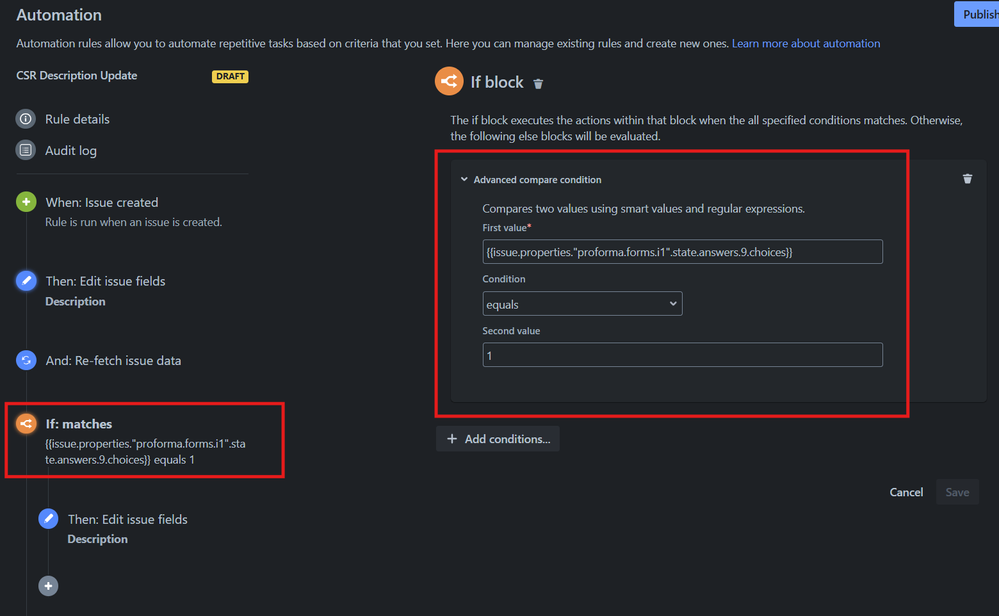Select And: Re-fetch issue data component
This screenshot has height=616, width=999.
pos(113,360)
